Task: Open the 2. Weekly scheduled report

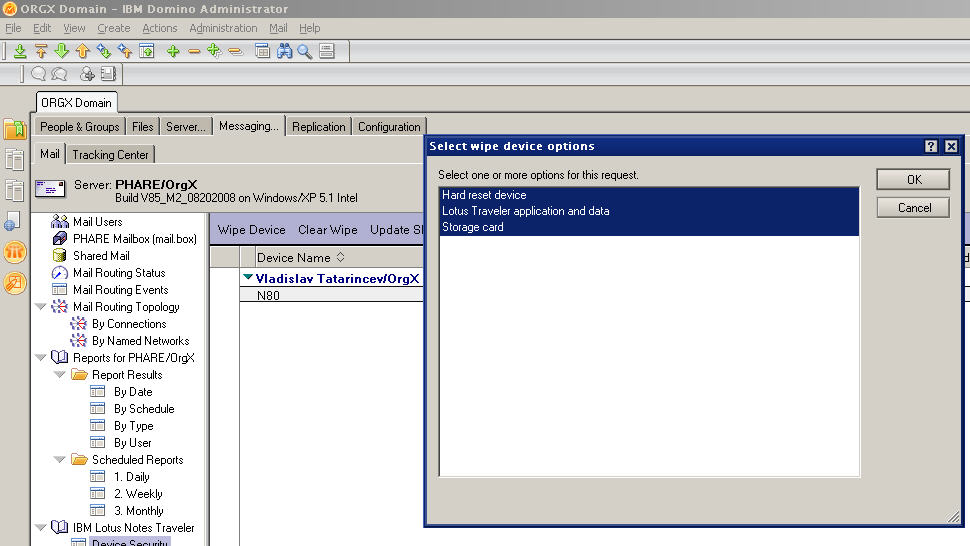Action: click(x=138, y=493)
